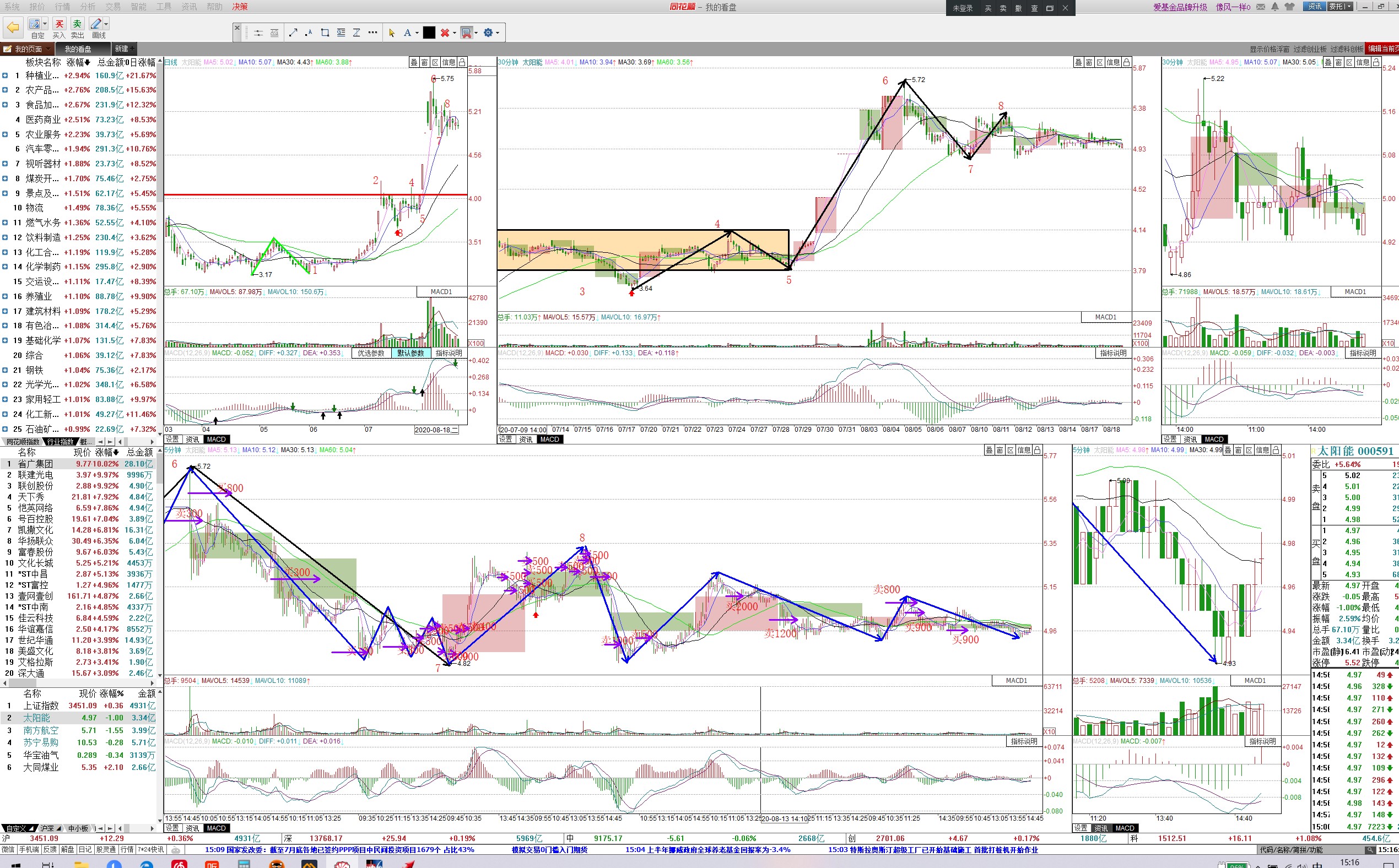Click the 未登录 login button

[x=963, y=8]
